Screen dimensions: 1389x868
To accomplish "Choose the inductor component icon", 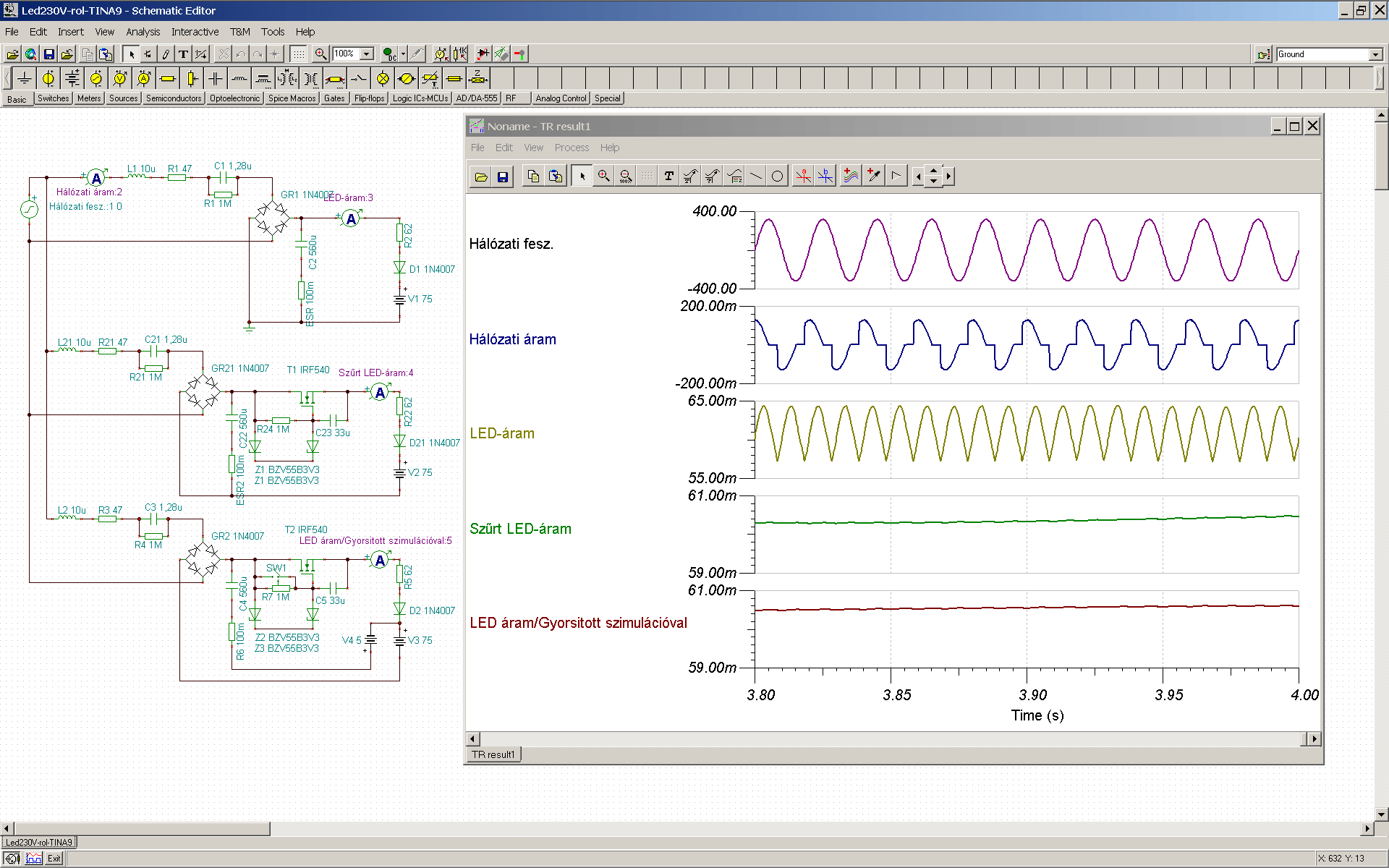I will click(239, 78).
